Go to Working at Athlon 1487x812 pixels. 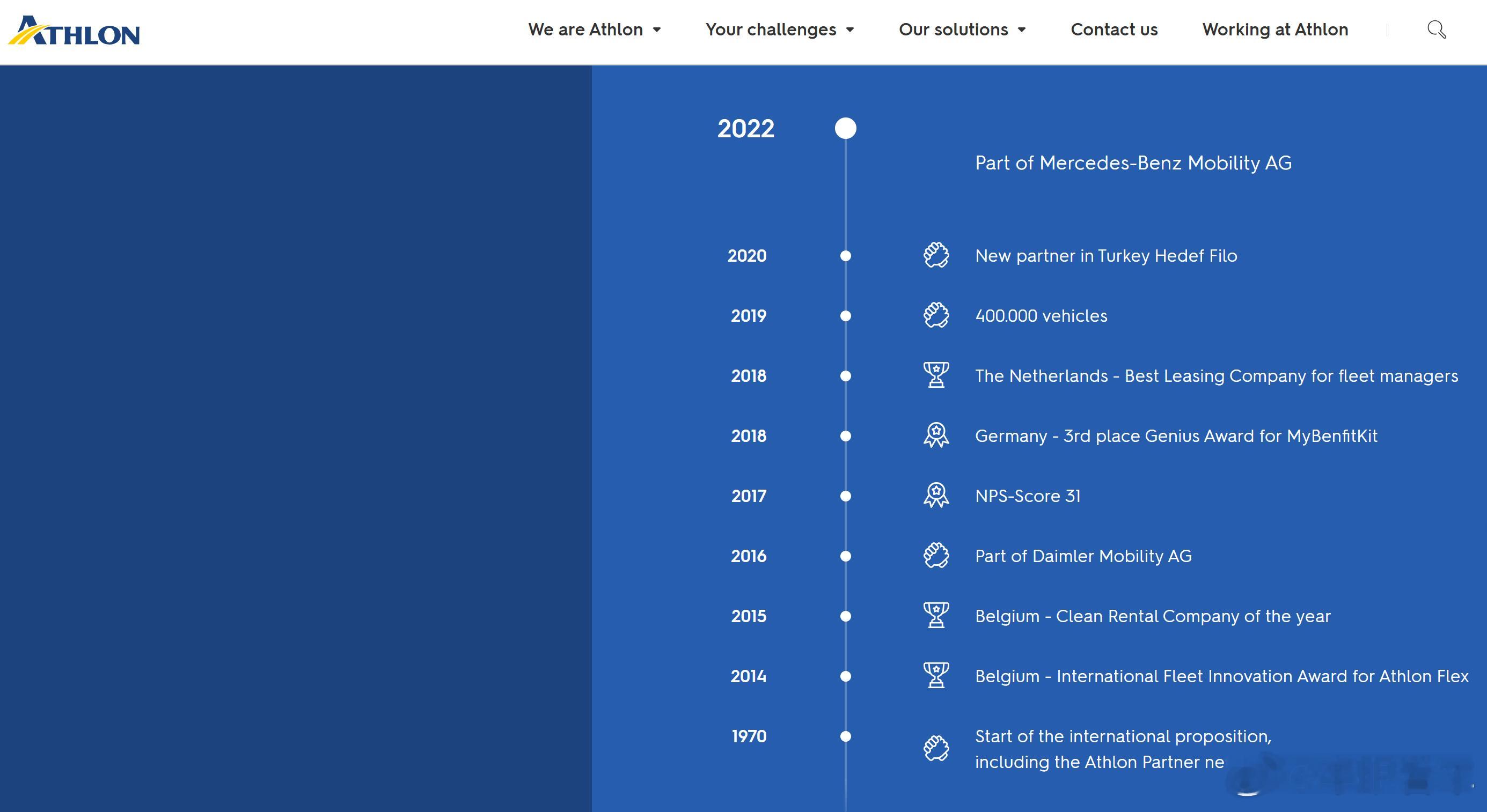1274,29
